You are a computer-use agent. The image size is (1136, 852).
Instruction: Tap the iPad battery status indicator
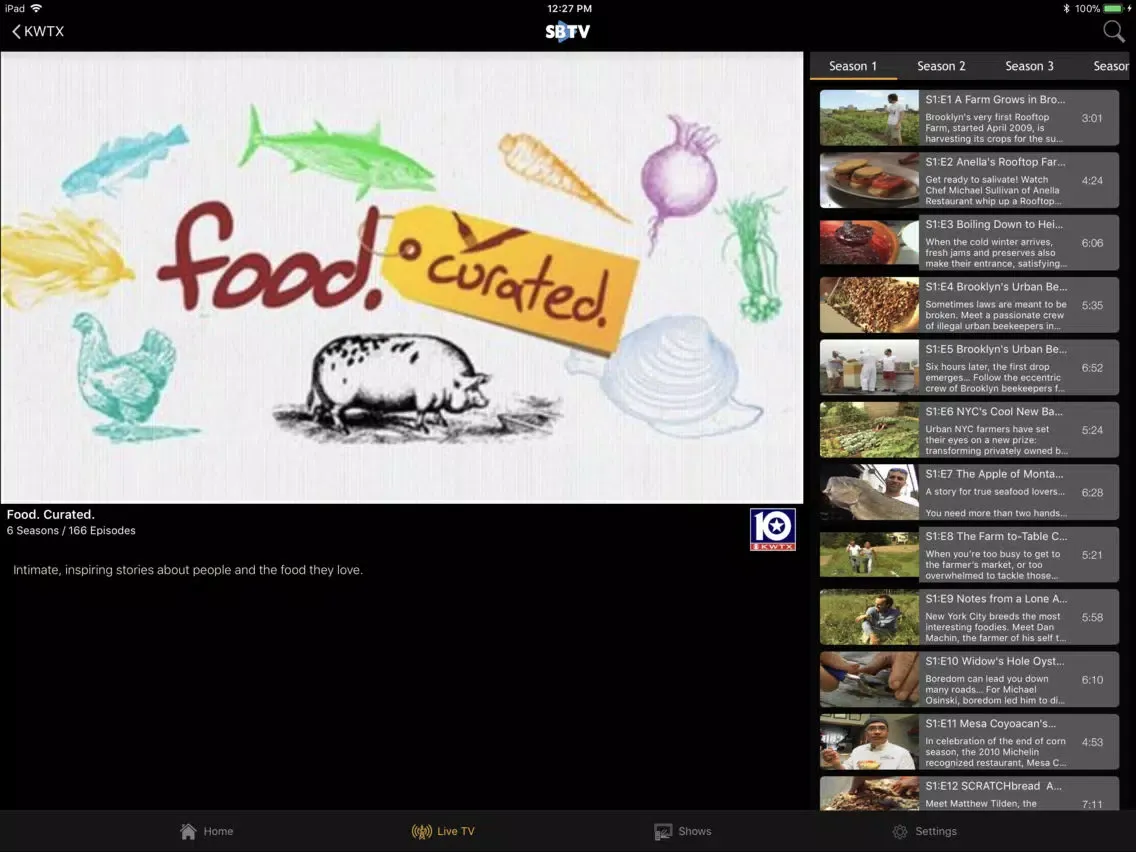pos(1112,8)
